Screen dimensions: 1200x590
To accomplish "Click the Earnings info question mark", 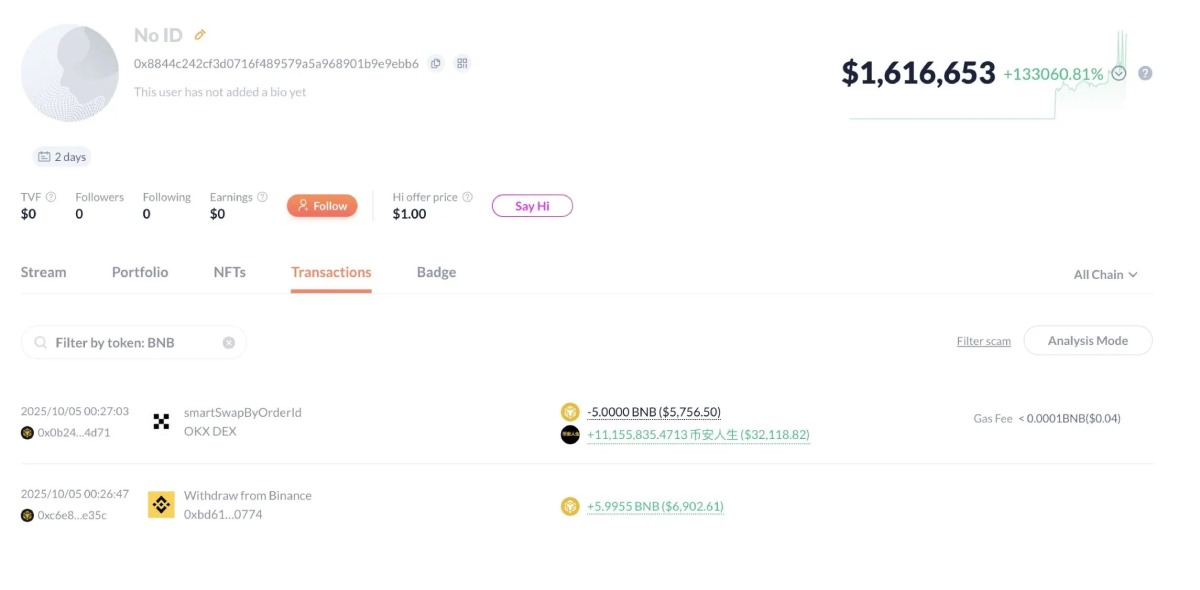I will (x=262, y=197).
